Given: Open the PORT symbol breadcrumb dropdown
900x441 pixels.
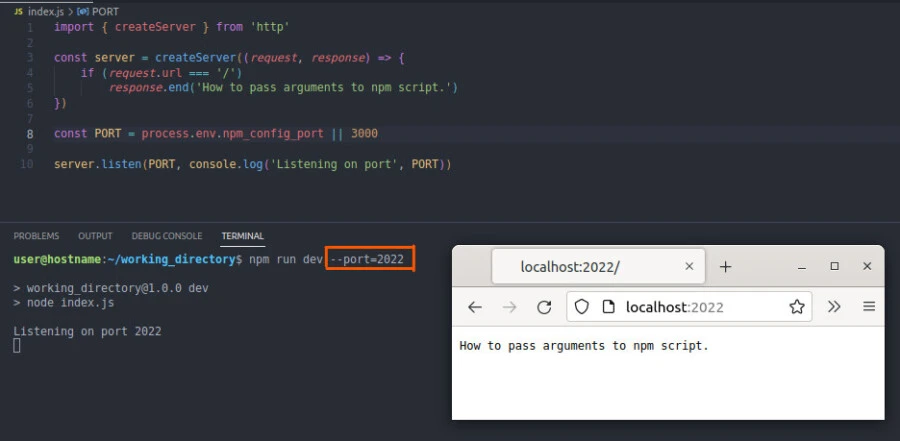Looking at the screenshot, I should (x=104, y=10).
